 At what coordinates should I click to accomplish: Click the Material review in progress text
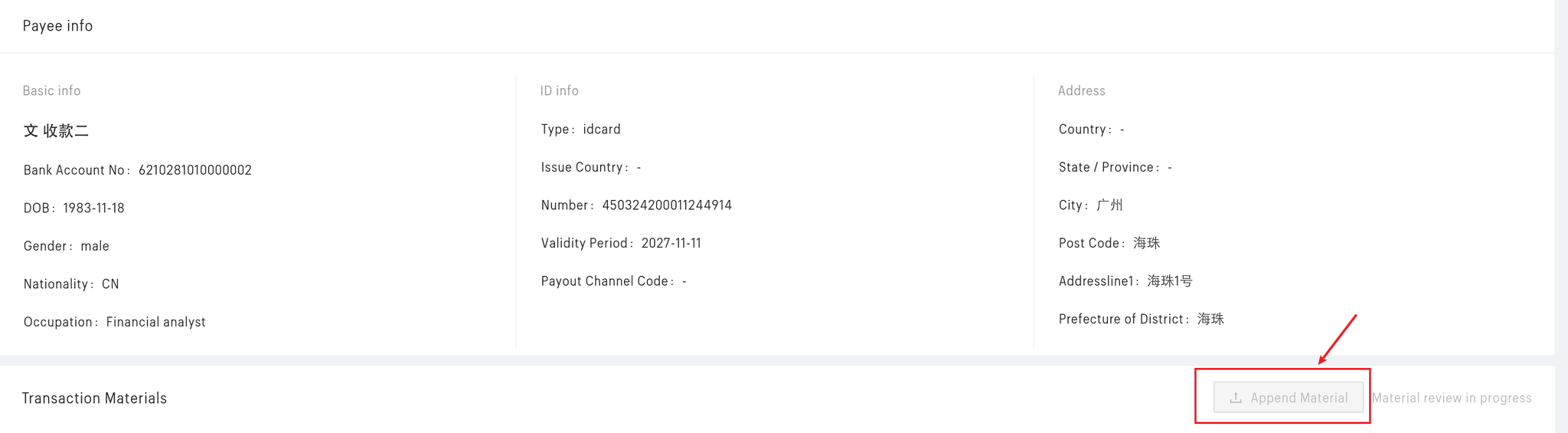[1451, 398]
